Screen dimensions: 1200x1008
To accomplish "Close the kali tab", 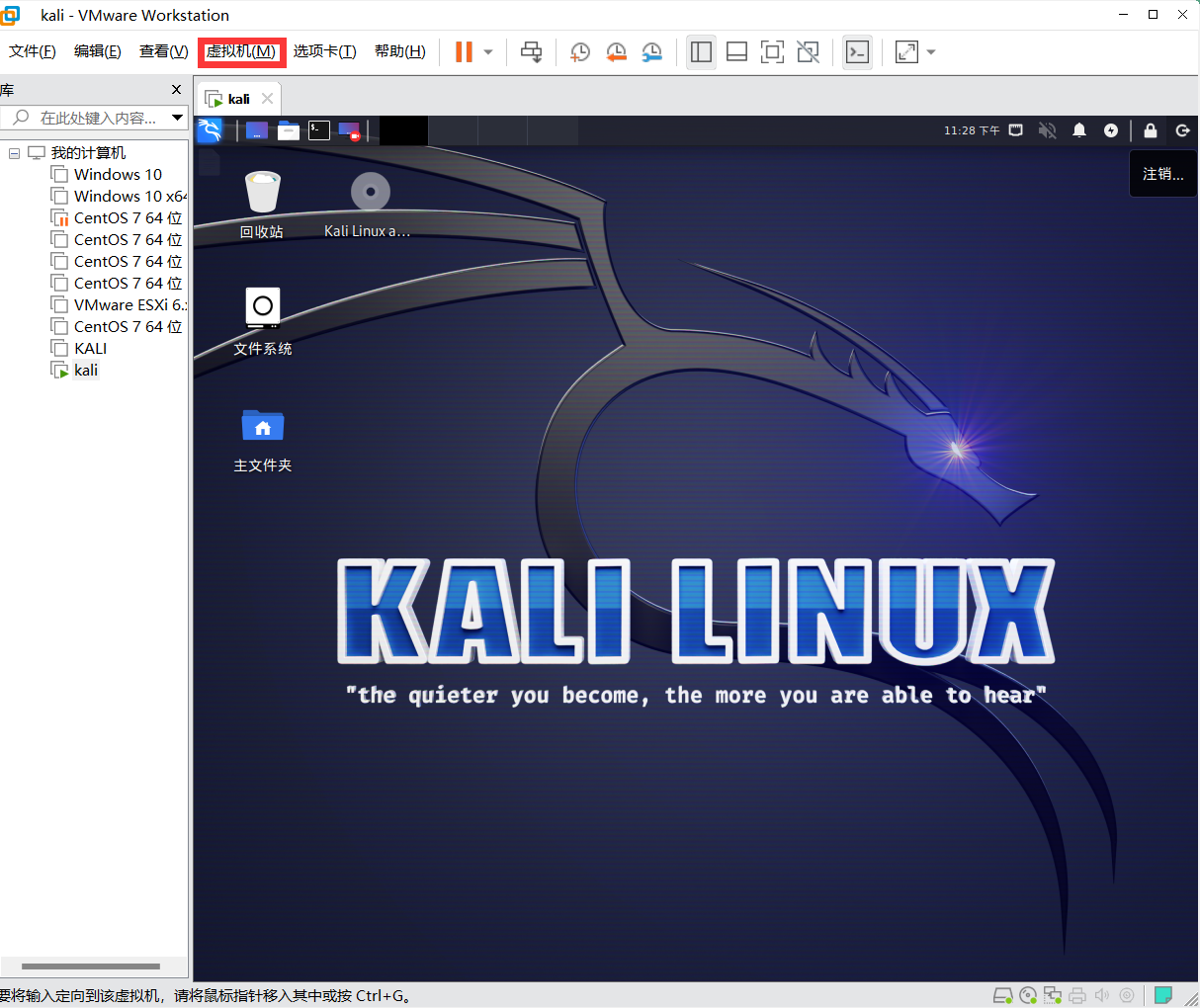I will 267,99.
